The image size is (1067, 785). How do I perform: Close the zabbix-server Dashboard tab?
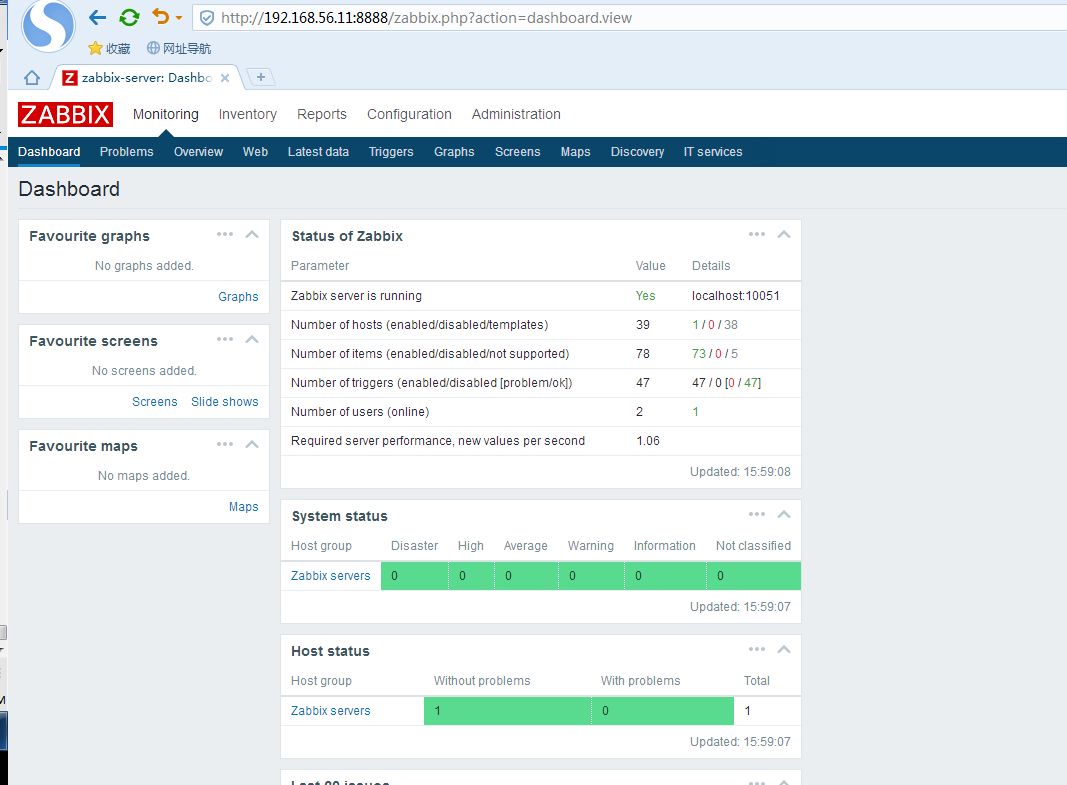pos(225,78)
